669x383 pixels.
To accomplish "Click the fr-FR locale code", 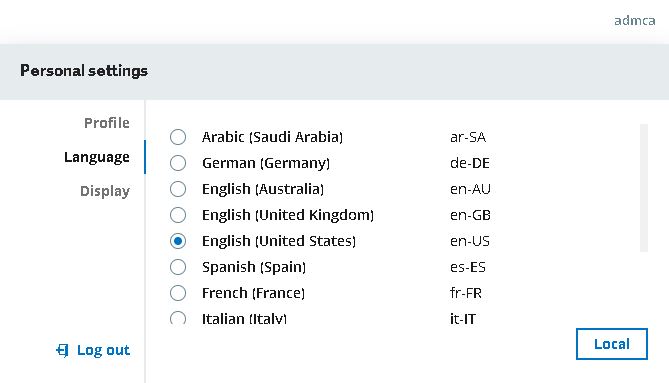I will [466, 293].
